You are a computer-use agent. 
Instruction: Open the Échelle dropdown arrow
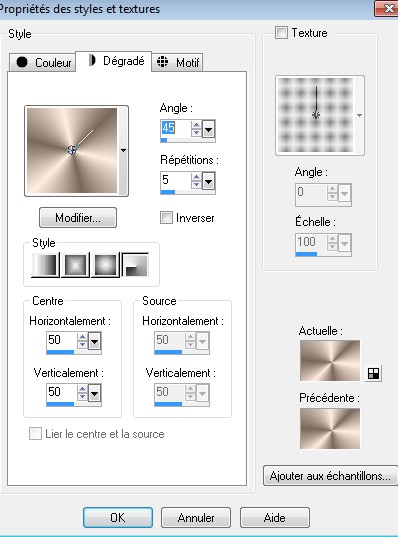345,243
